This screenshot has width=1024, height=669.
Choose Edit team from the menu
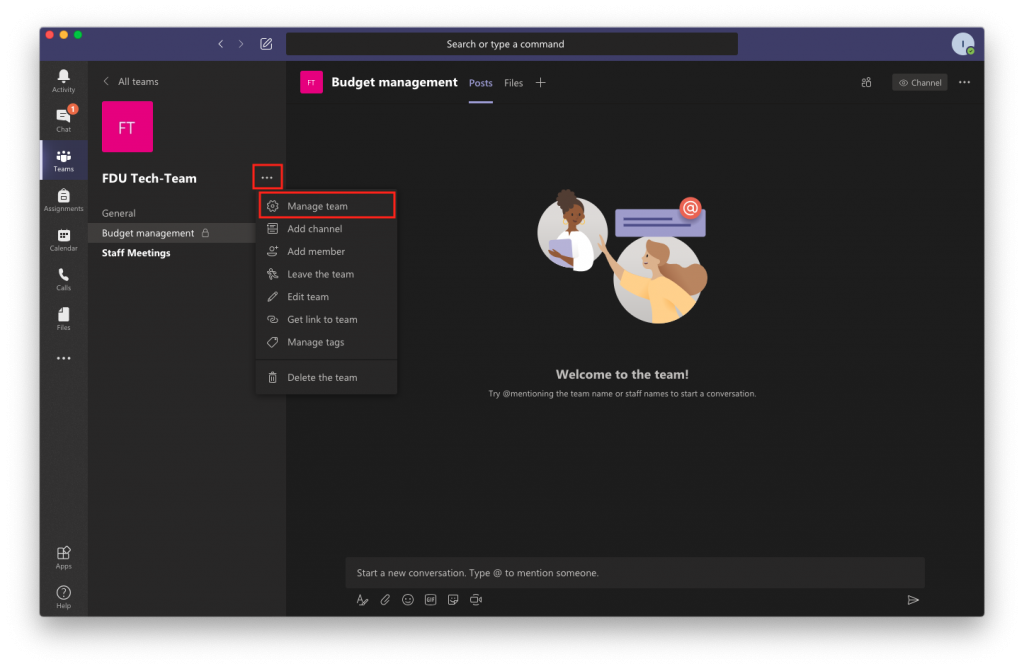pos(327,297)
